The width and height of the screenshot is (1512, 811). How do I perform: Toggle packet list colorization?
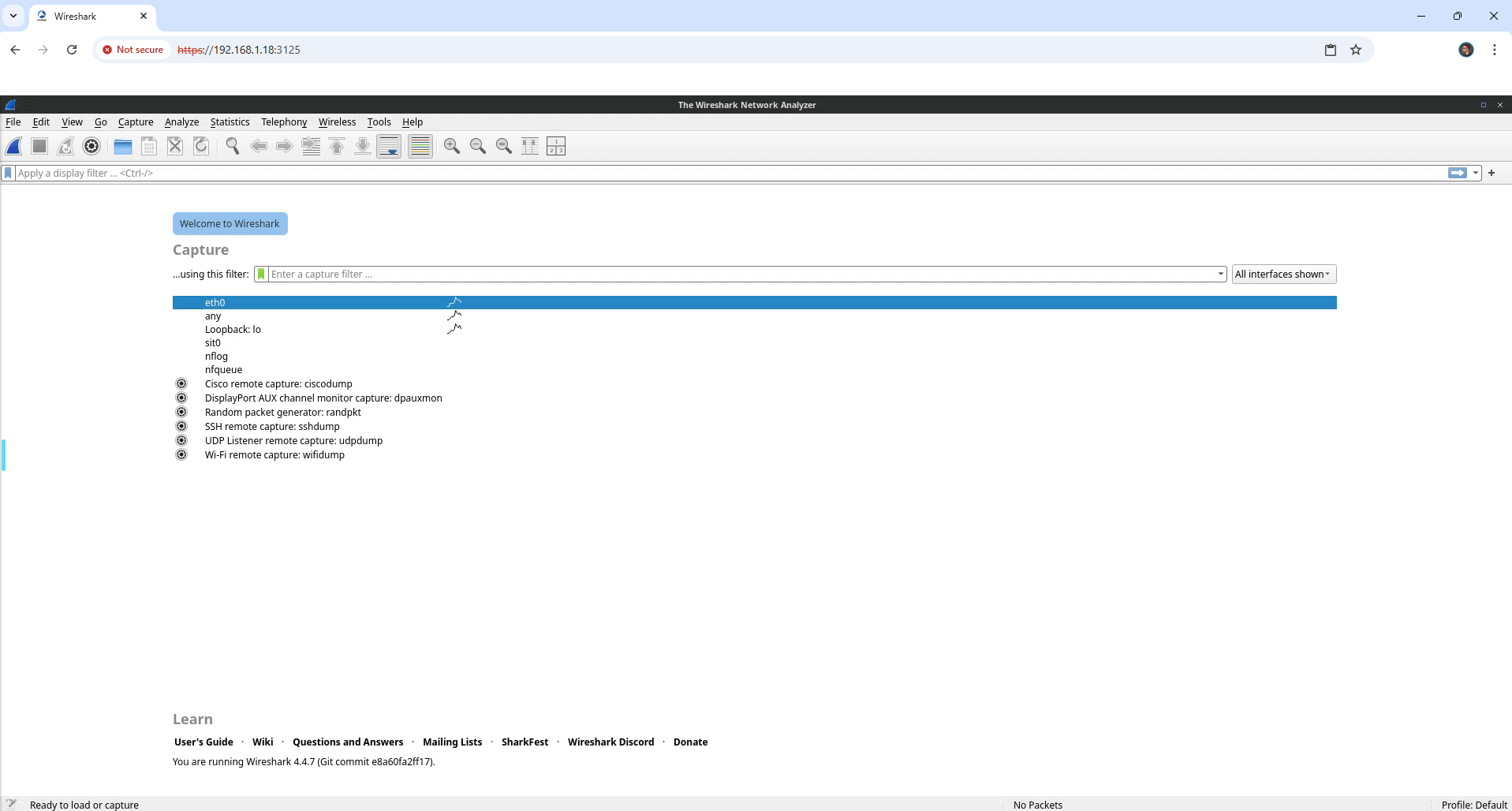[420, 146]
